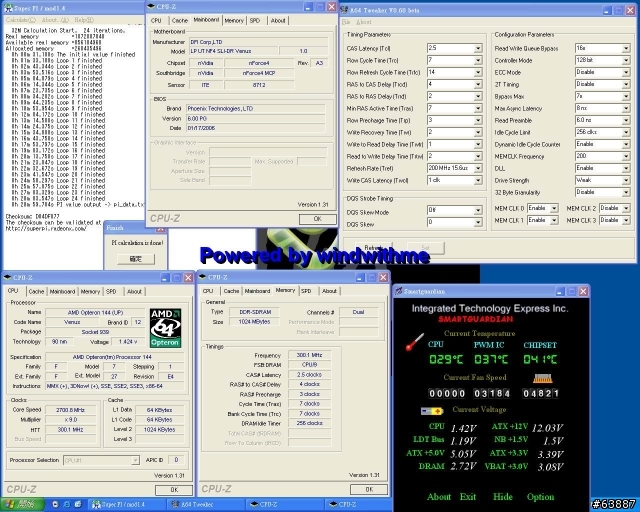This screenshot has width=640, height=512.
Task: Click About in Smartguardian
Action: click(439, 497)
